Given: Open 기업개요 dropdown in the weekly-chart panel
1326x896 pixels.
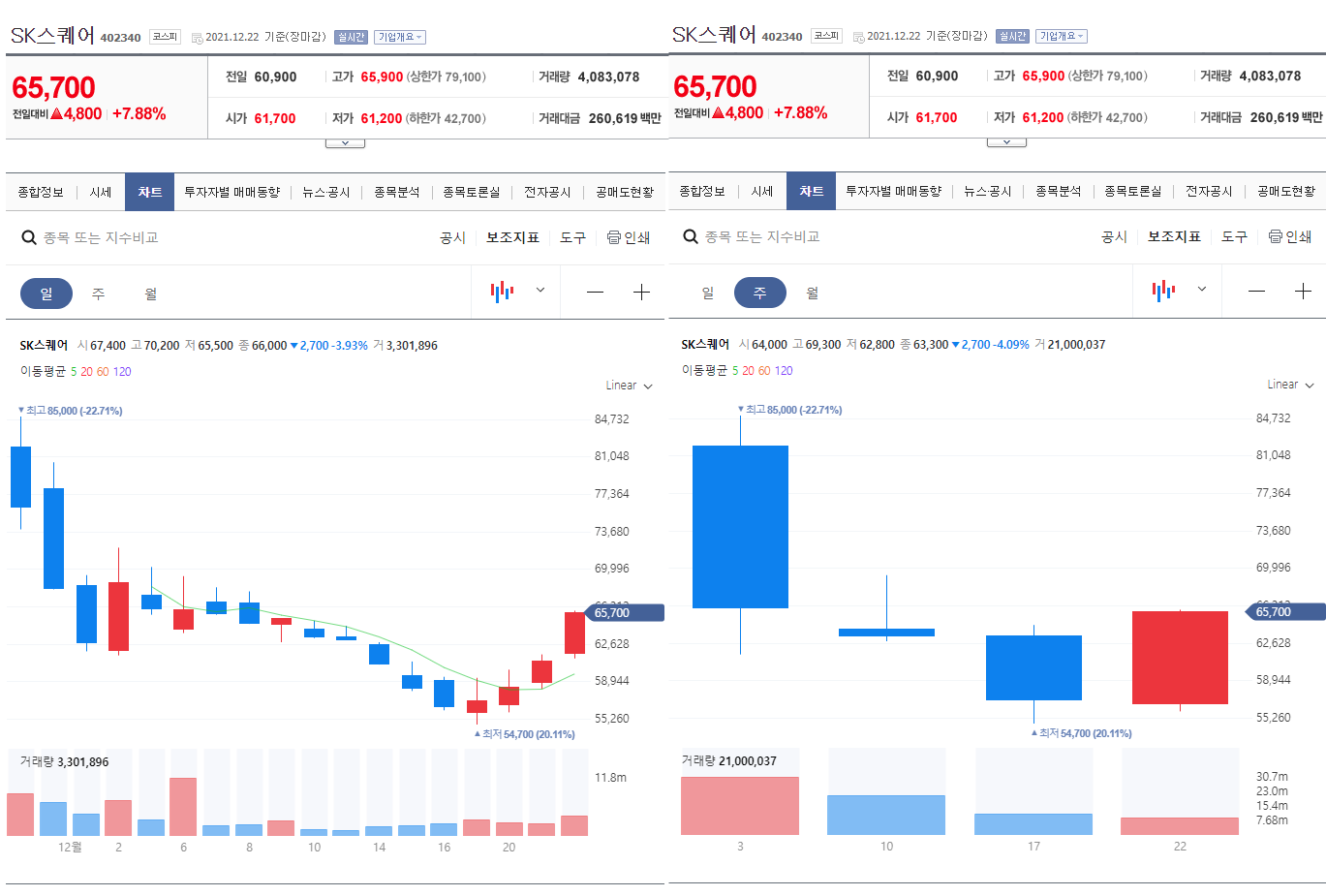Looking at the screenshot, I should click(1062, 36).
